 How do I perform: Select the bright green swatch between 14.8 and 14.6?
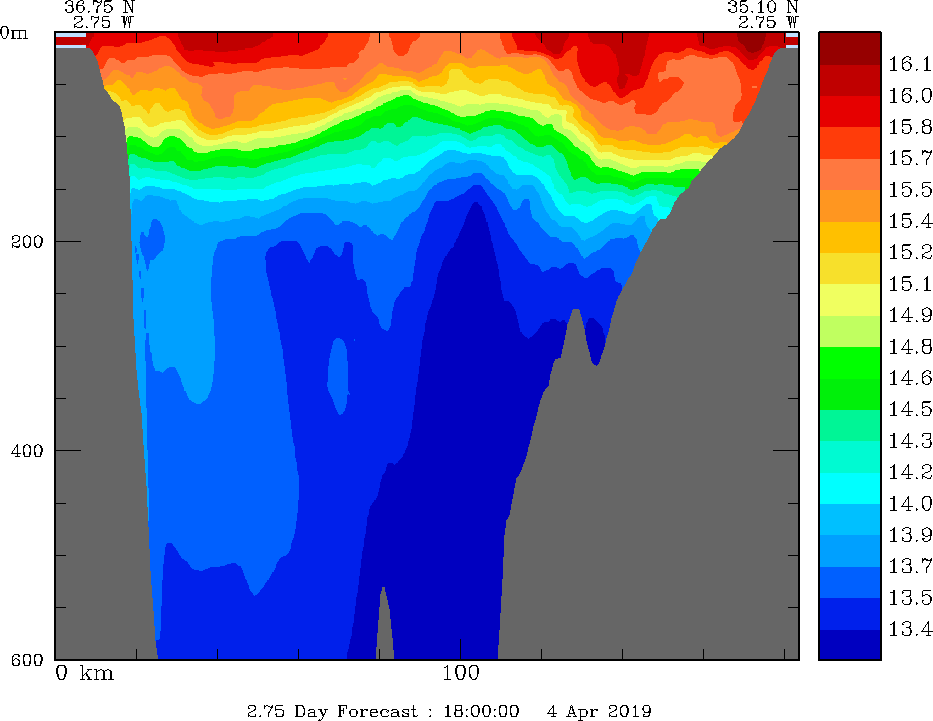pos(850,362)
